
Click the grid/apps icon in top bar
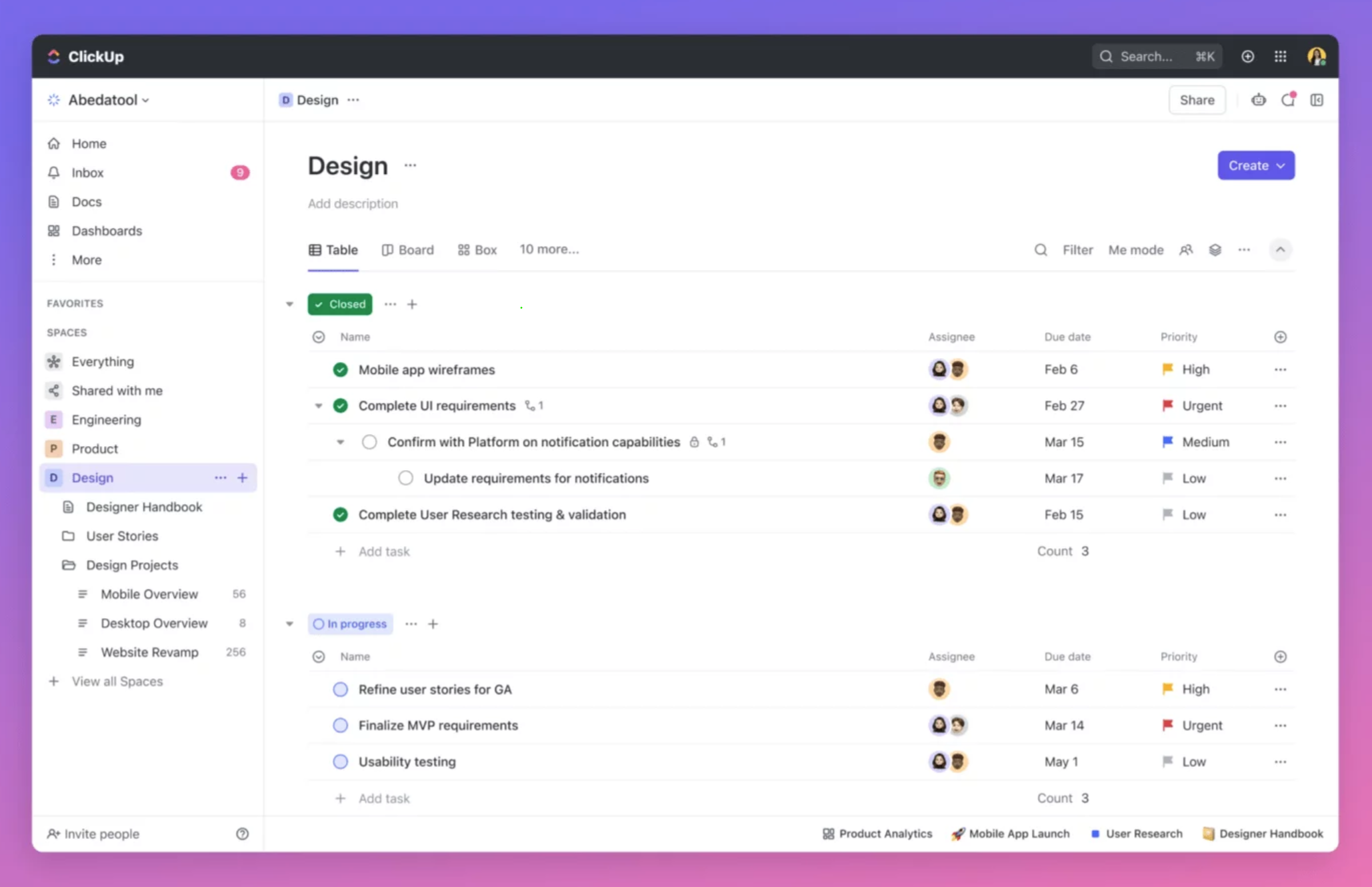pos(1281,56)
